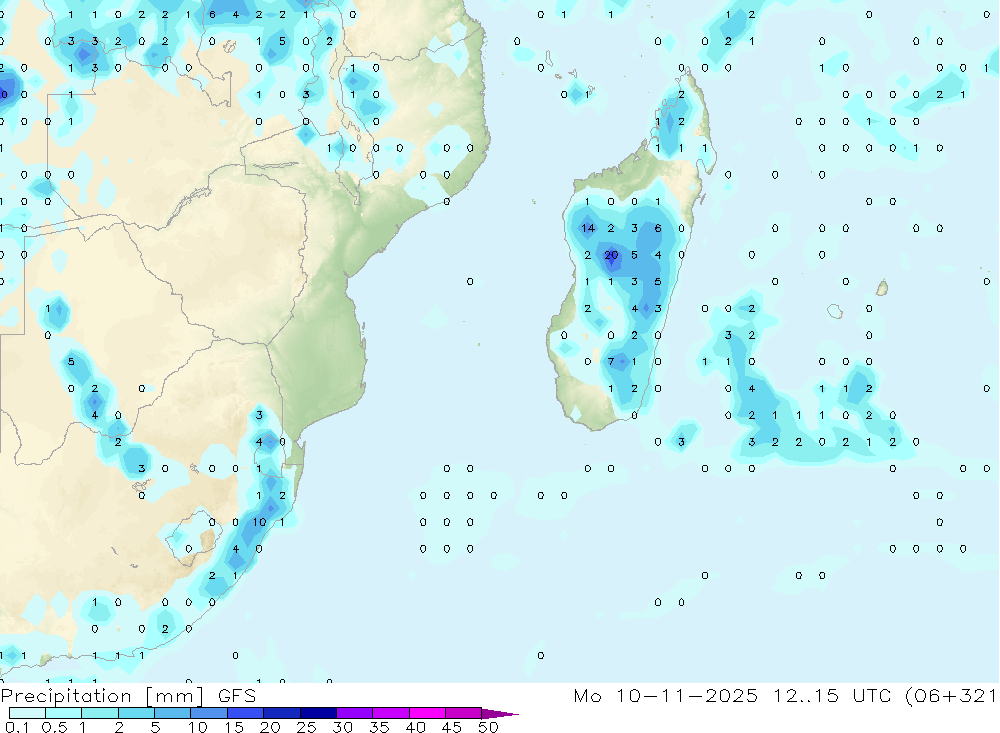Viewport: 1000px width, 733px height.
Task: Click the legend scale label 30
Action: (342, 727)
